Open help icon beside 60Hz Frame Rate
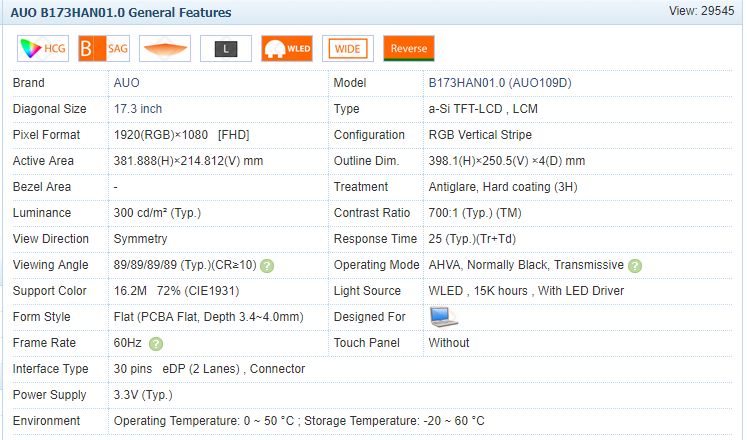 156,344
